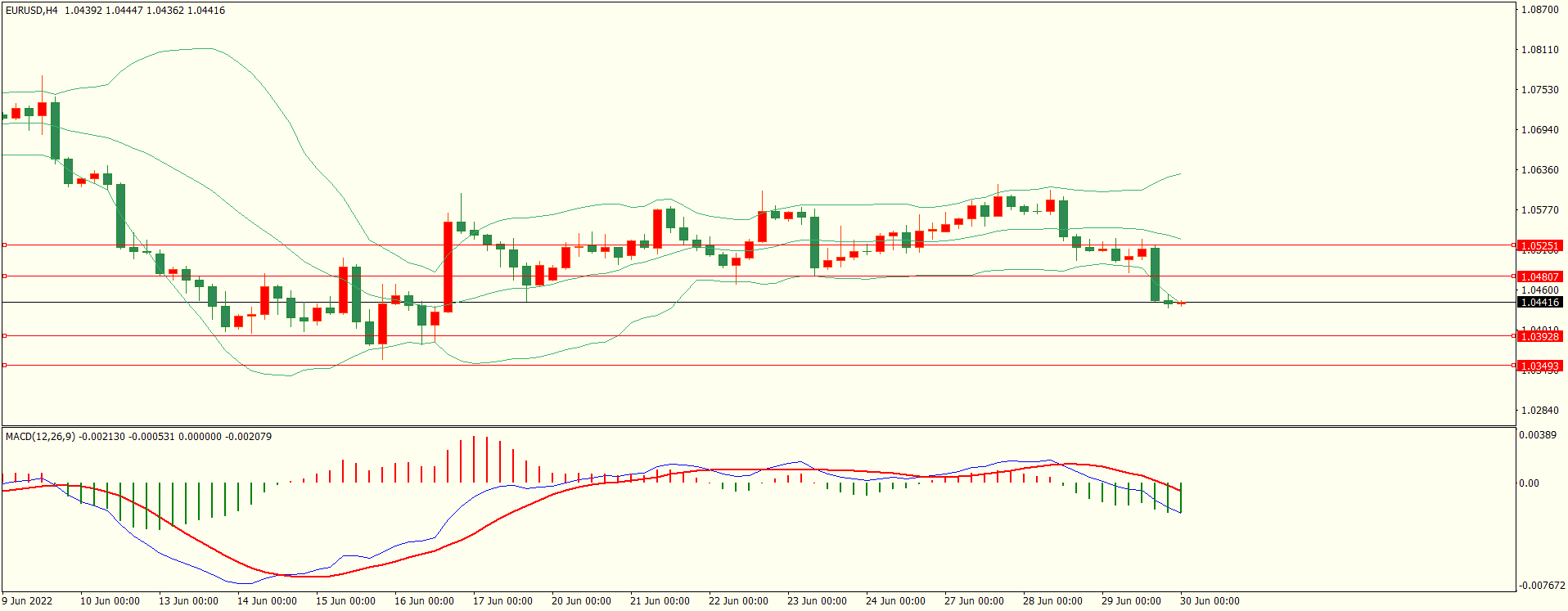
Task: Click the 9 Jun 2022 date label
Action: 27,601
